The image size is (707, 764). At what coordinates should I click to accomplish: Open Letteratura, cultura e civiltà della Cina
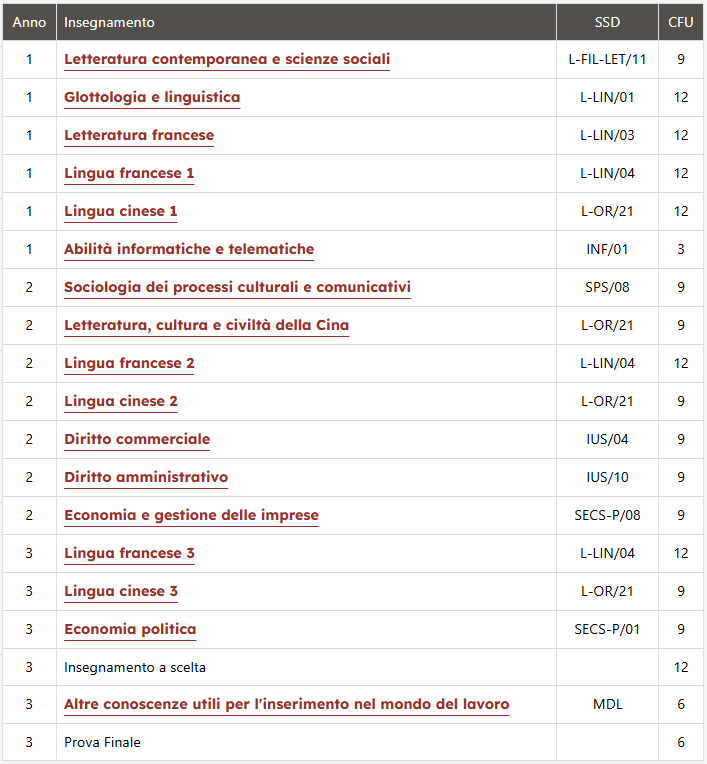click(x=207, y=325)
